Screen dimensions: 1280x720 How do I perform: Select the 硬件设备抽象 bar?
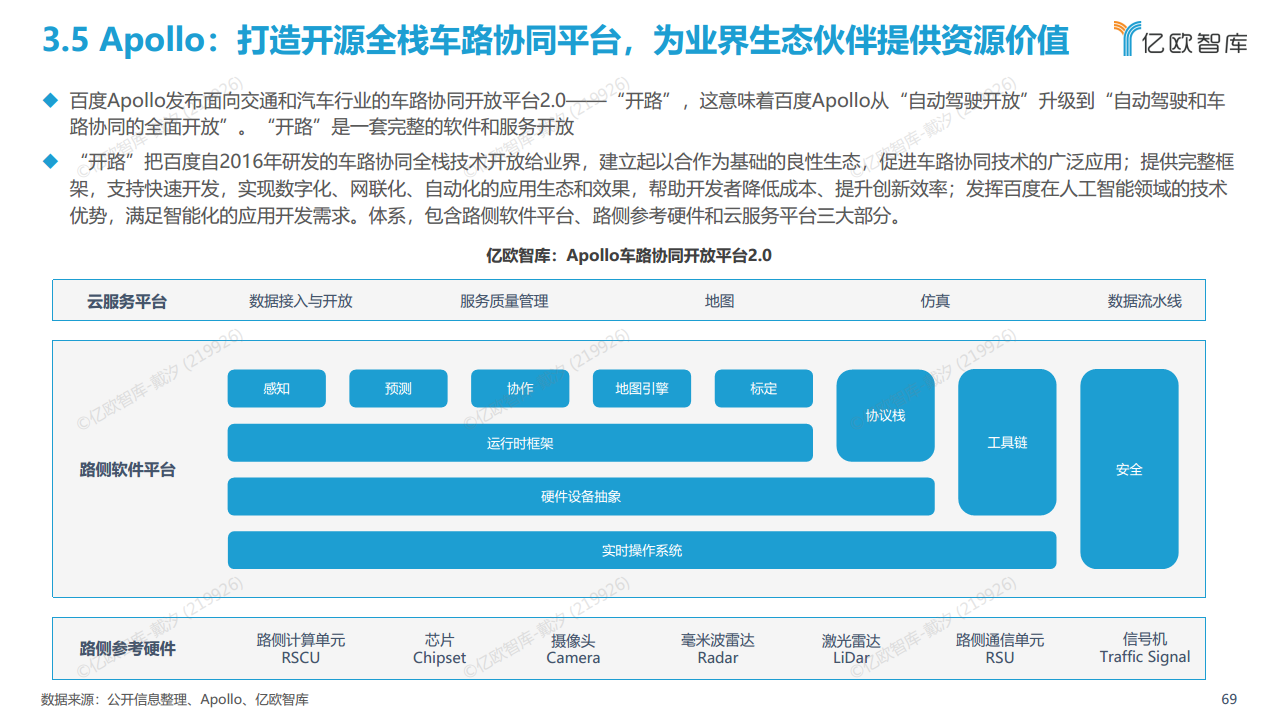tap(581, 496)
